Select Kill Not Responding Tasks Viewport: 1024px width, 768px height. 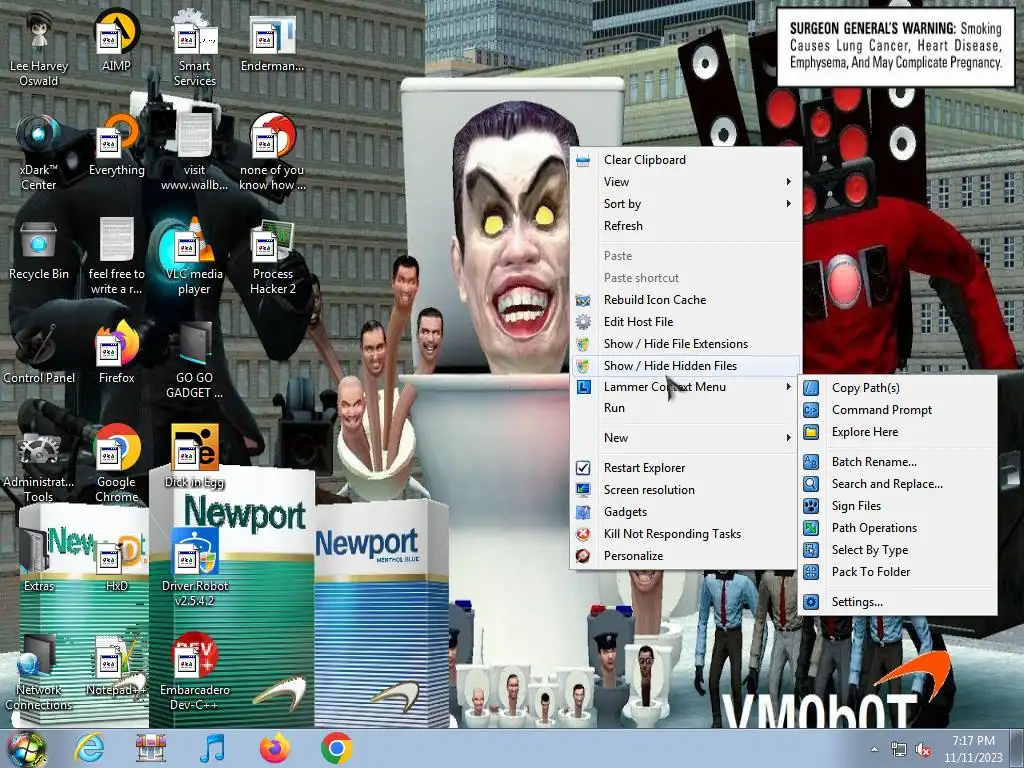[686, 534]
